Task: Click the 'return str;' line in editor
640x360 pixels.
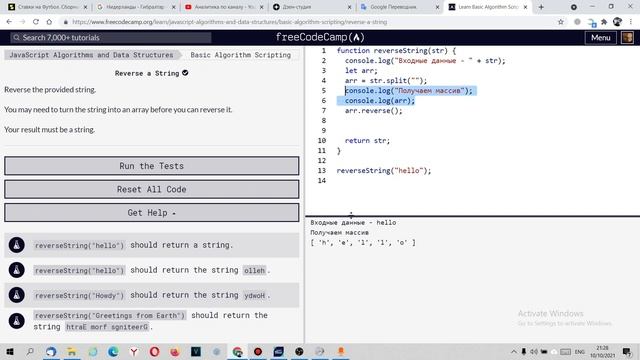Action: [x=367, y=140]
